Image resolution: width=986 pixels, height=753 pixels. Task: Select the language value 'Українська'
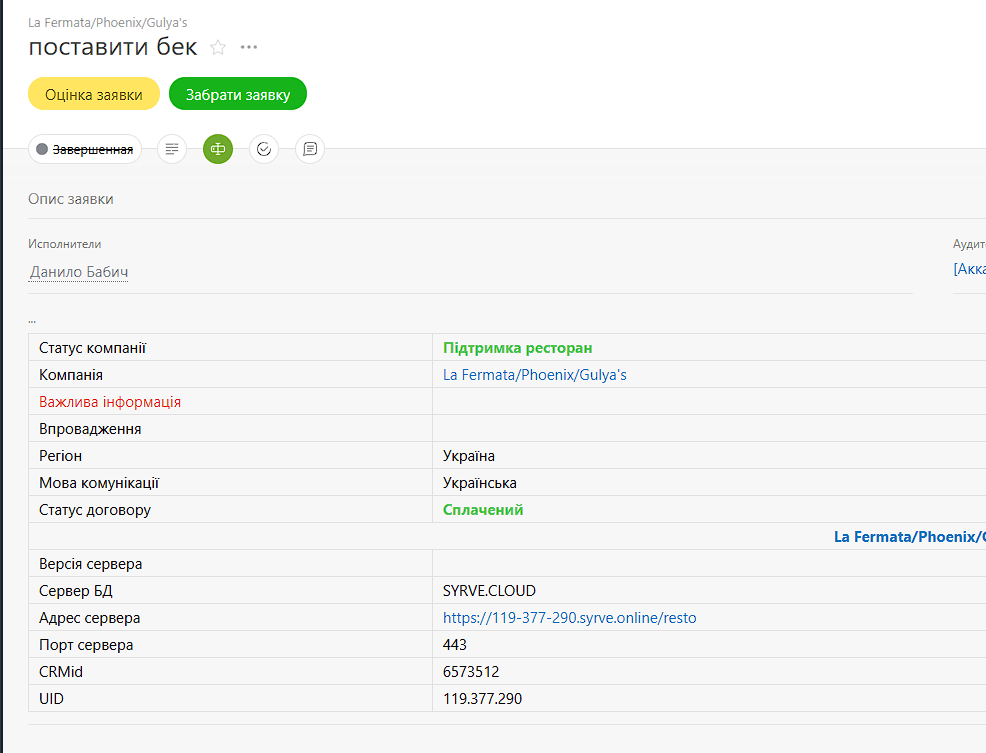pyautogui.click(x=480, y=483)
